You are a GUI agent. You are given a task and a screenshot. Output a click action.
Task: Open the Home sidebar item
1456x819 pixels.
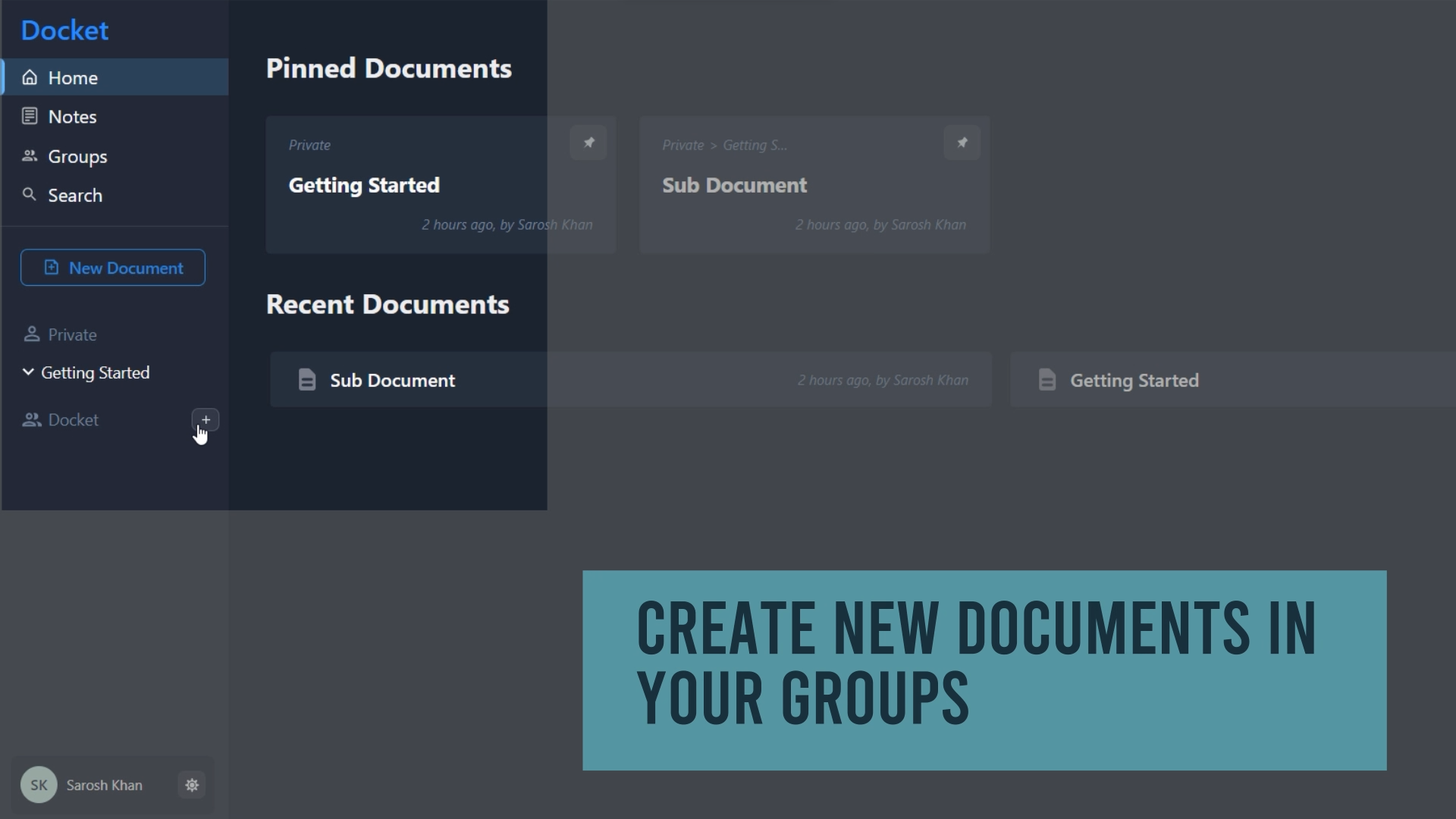pyautogui.click(x=73, y=77)
